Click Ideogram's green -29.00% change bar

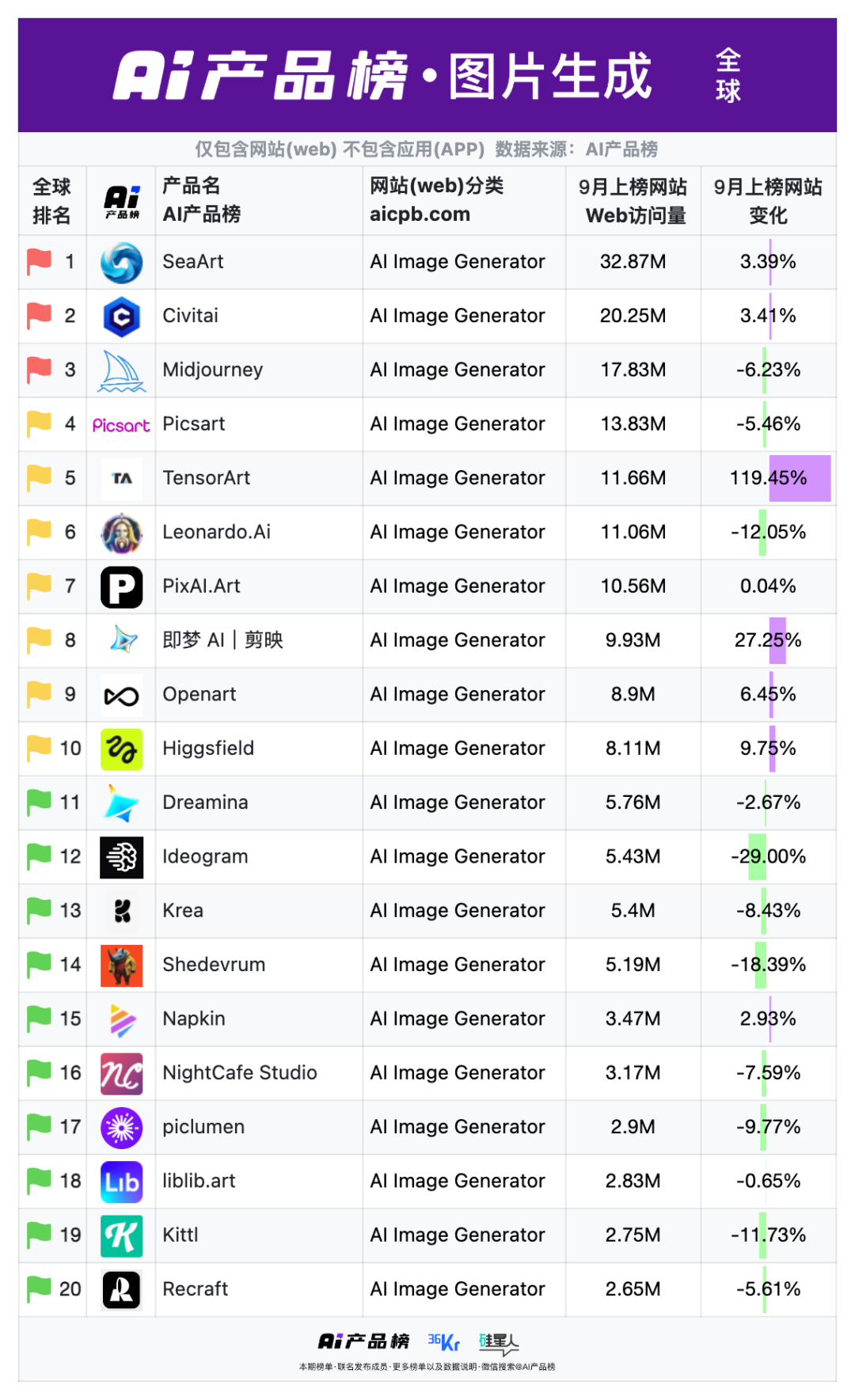tap(757, 856)
